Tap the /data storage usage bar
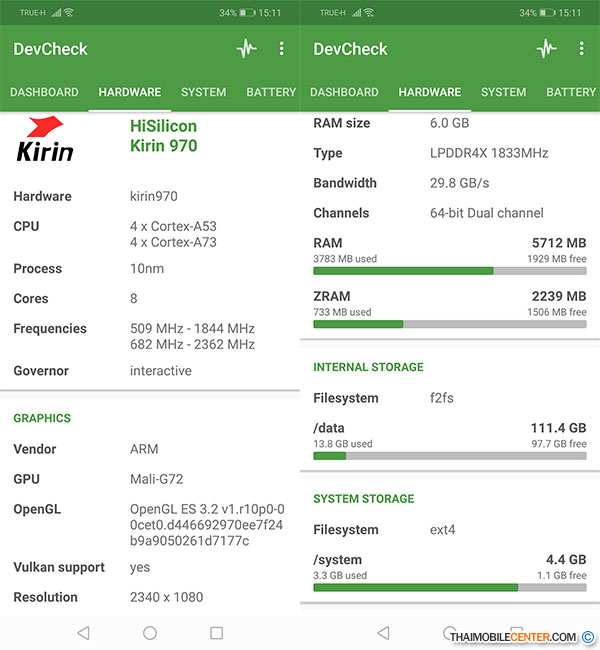The height and width of the screenshot is (650, 600). tap(450, 456)
